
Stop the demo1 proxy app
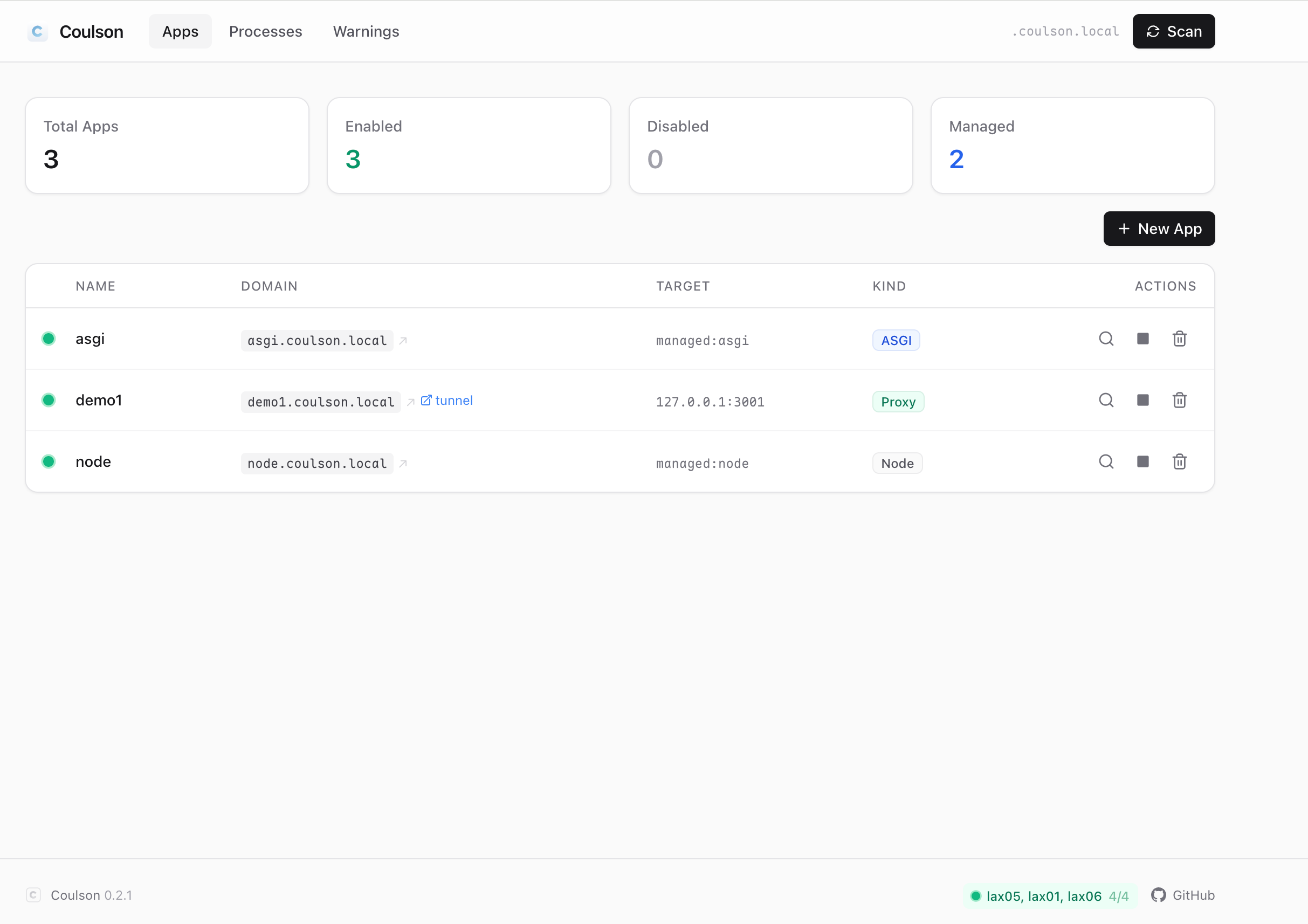coord(1143,401)
